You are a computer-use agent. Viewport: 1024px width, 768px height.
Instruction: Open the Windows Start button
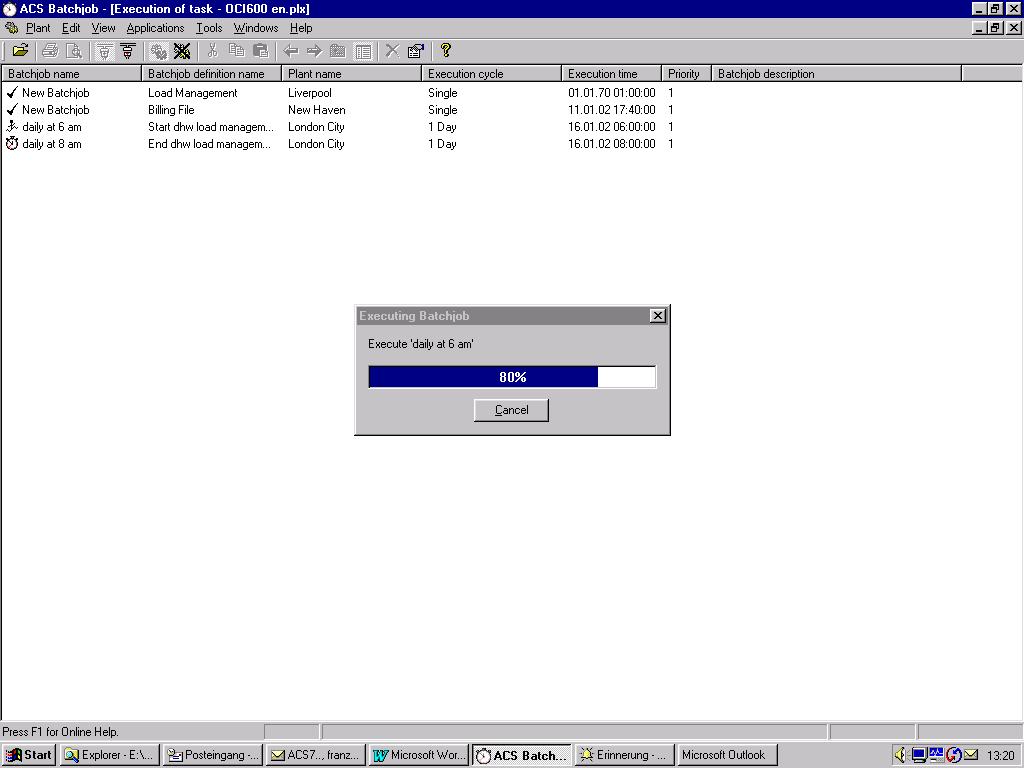point(29,755)
